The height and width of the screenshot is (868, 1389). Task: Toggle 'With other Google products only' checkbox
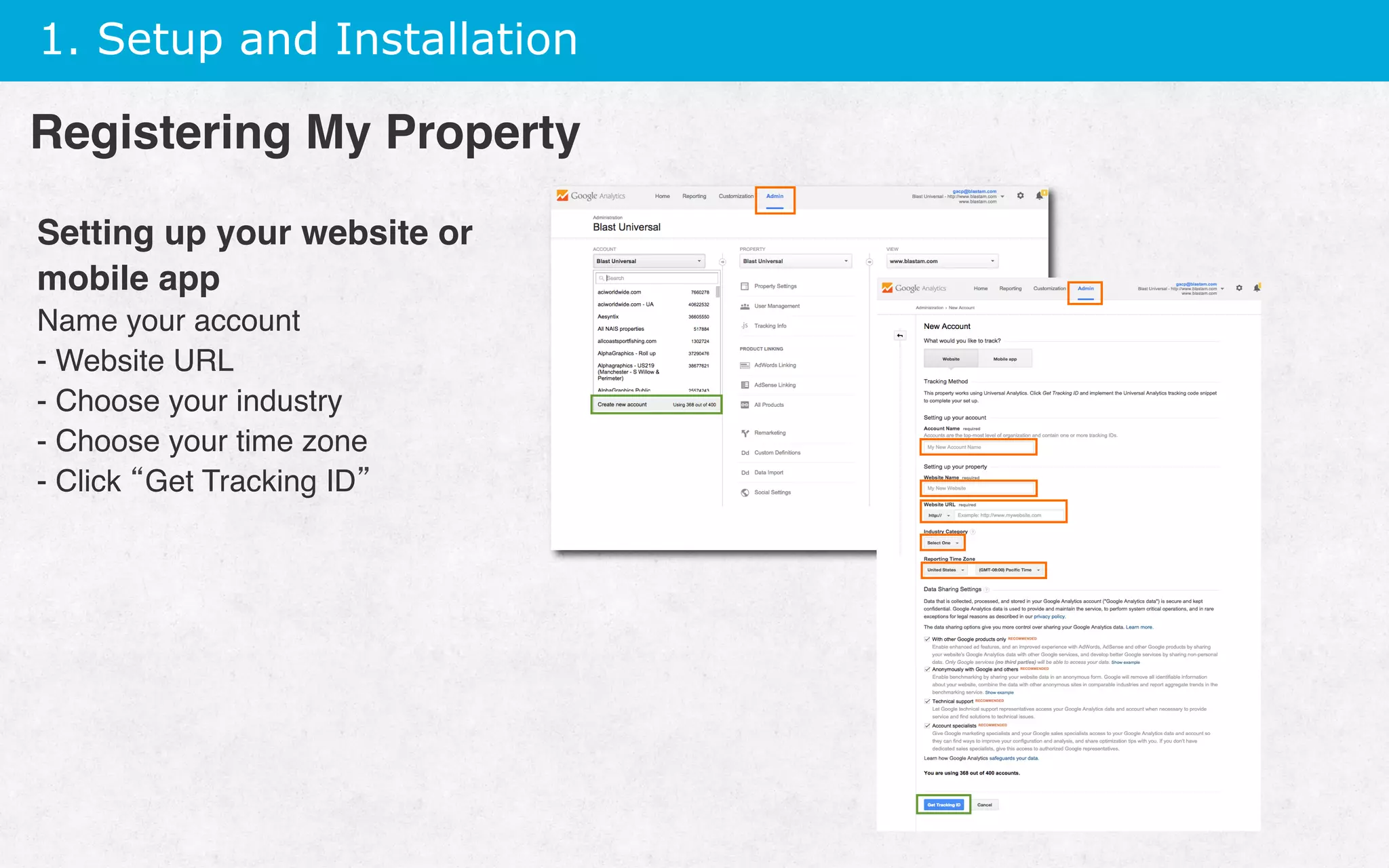coord(927,639)
